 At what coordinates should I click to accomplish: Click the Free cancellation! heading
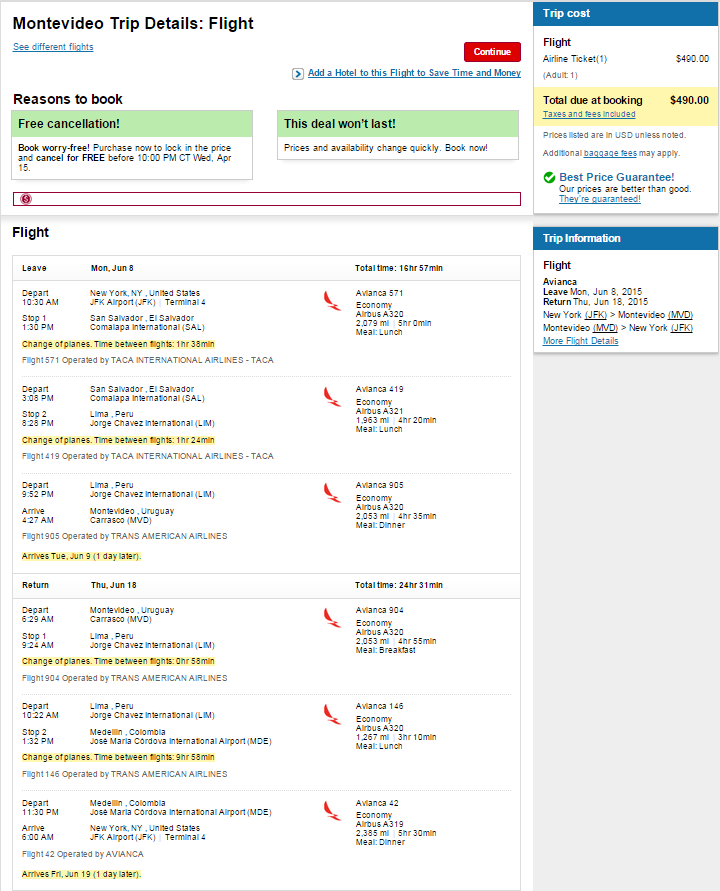69,124
